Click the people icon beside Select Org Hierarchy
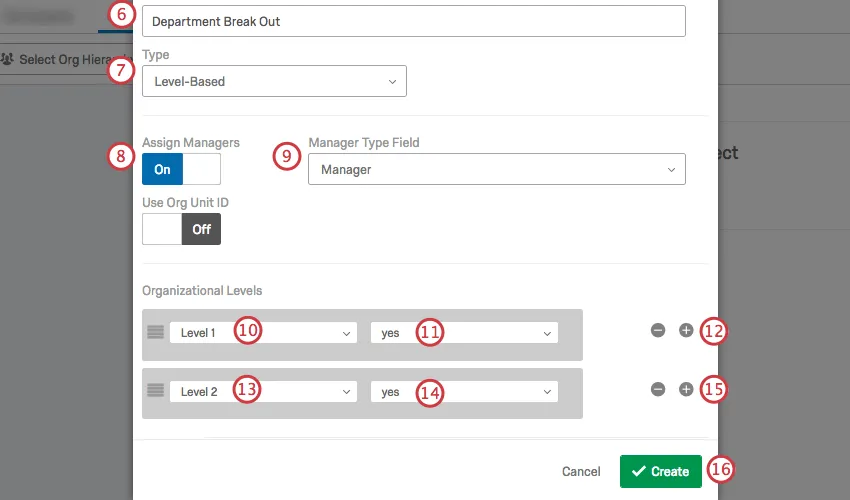 click(x=8, y=60)
